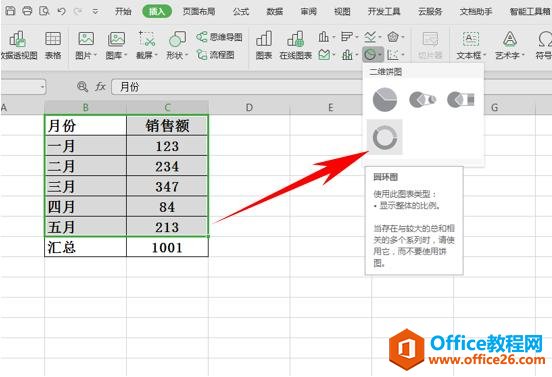
Task: Open Print Preview from quick access toolbar
Action: (x=44, y=11)
